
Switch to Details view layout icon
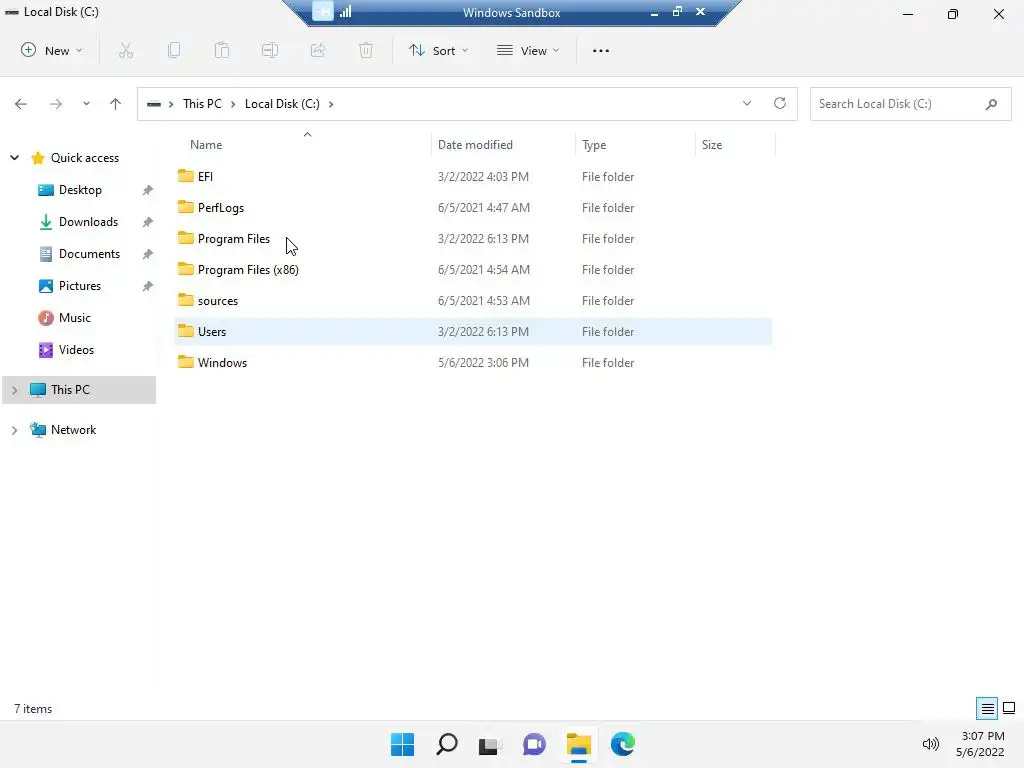pyautogui.click(x=987, y=708)
